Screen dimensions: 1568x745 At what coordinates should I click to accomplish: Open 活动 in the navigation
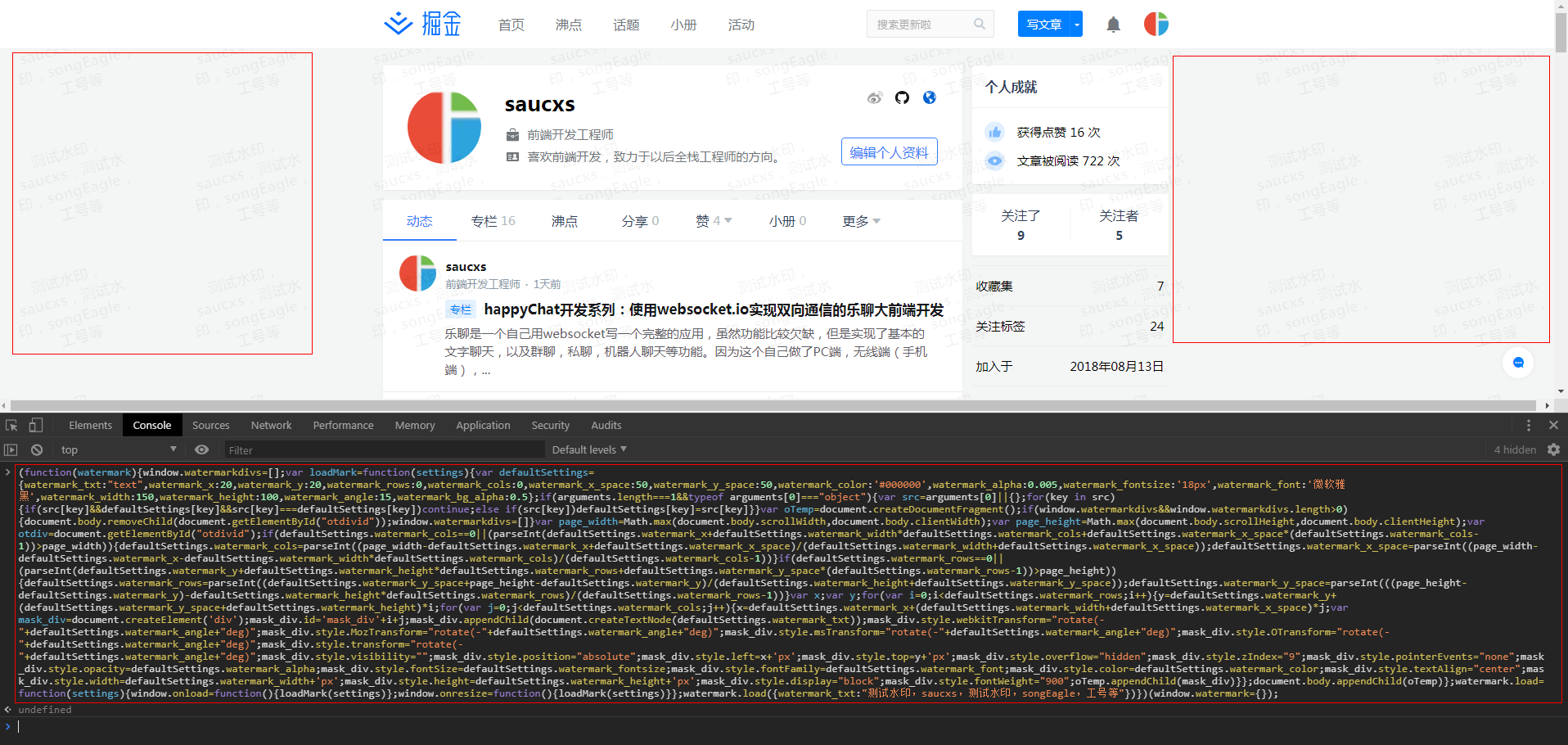(x=741, y=25)
